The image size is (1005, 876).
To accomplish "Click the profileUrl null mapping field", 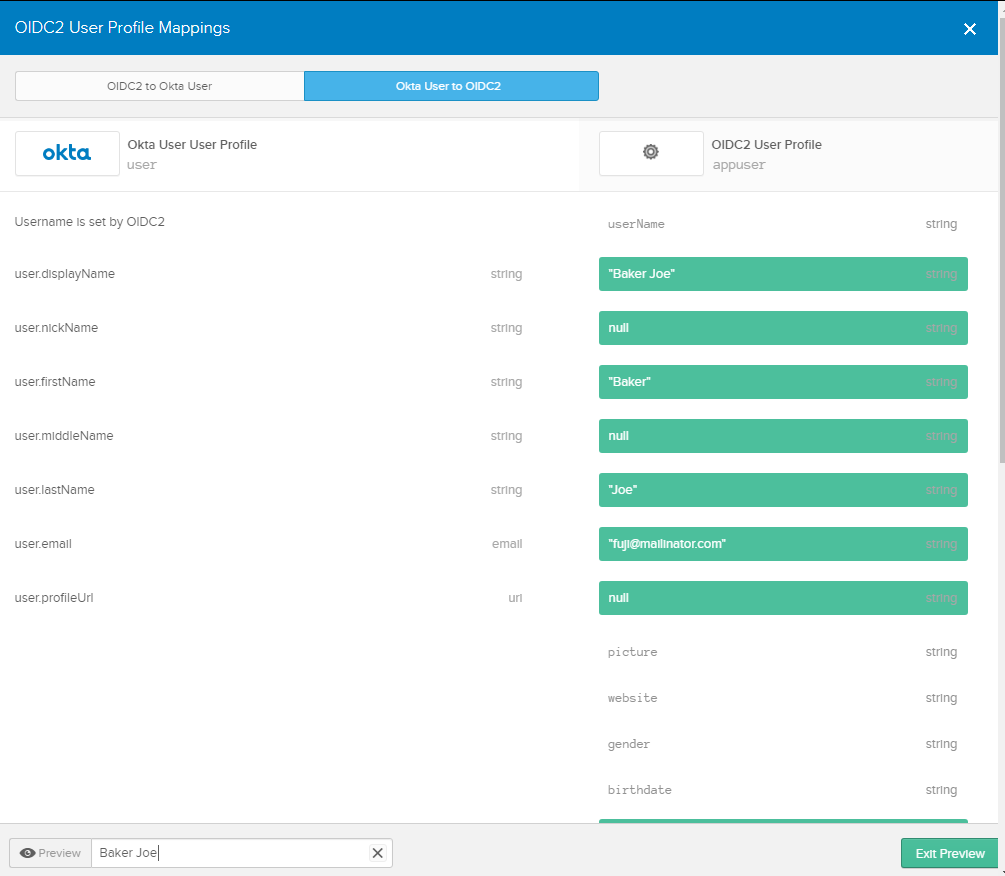I will pyautogui.click(x=783, y=598).
